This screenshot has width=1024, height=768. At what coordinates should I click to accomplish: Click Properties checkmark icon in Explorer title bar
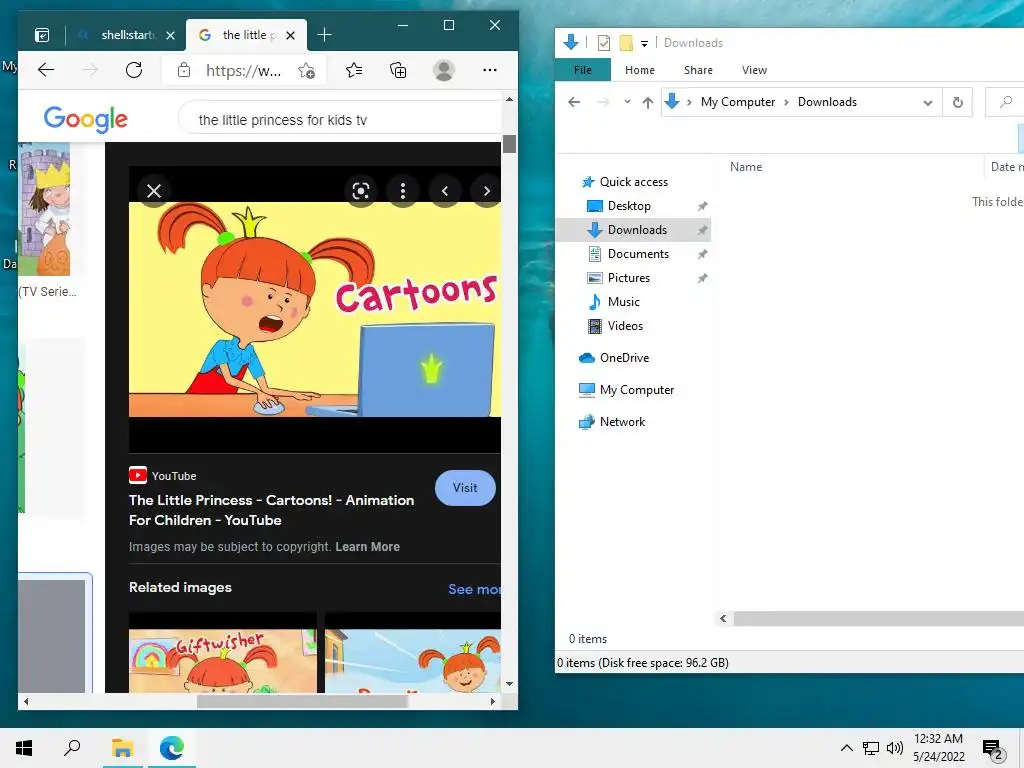tap(604, 43)
